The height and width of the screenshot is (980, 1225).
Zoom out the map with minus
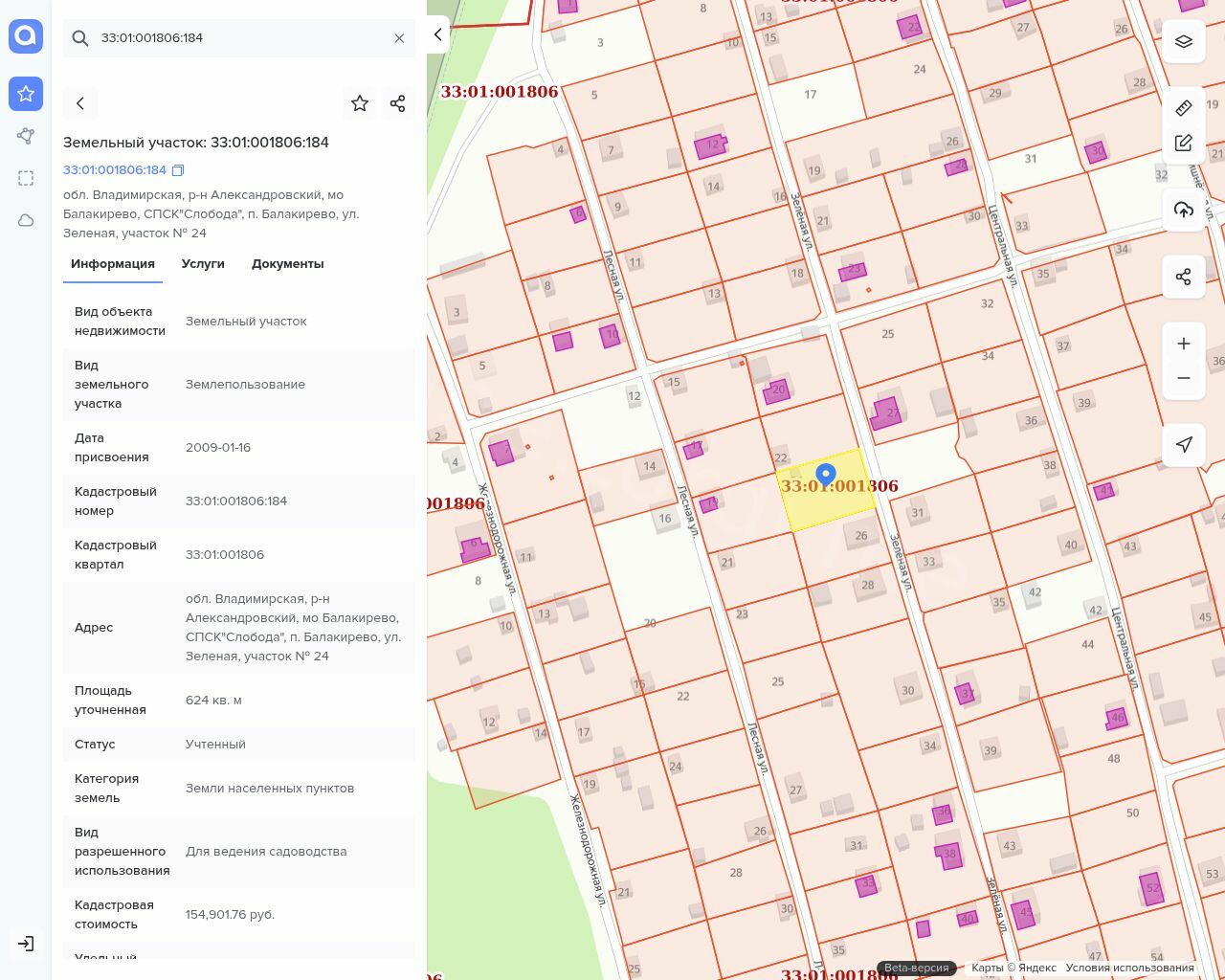coord(1184,378)
